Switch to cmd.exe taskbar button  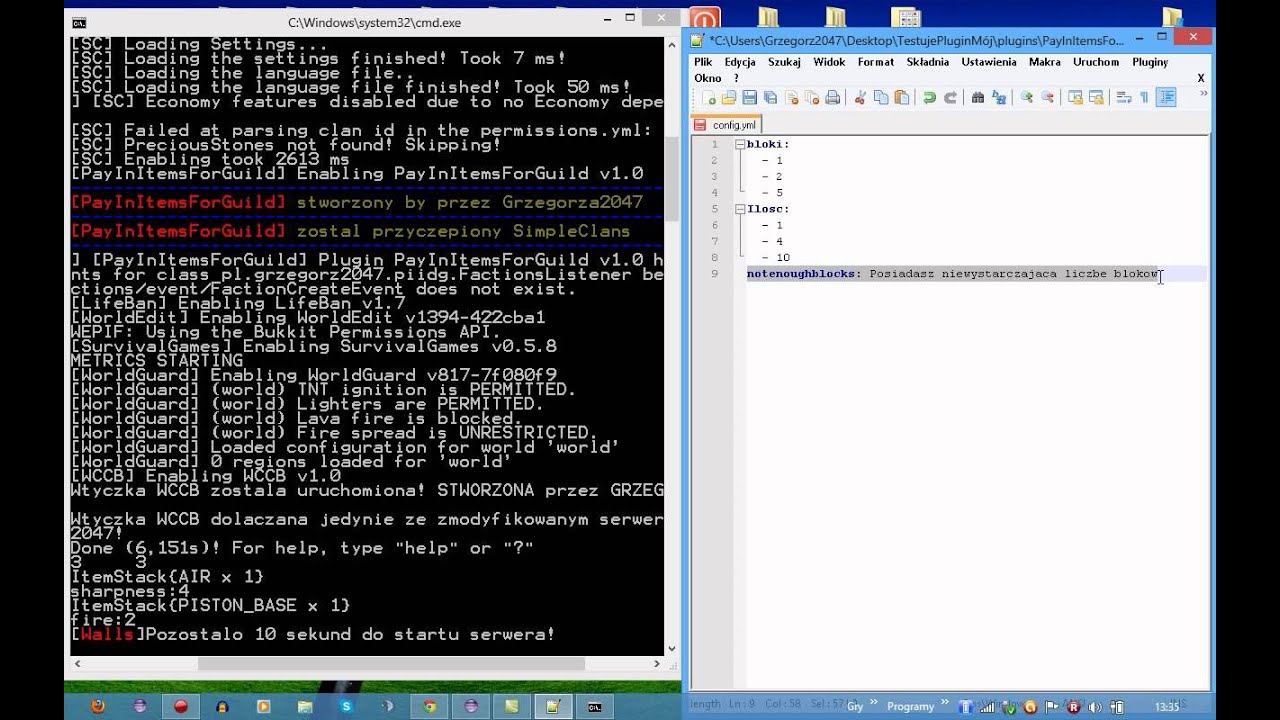click(x=594, y=706)
